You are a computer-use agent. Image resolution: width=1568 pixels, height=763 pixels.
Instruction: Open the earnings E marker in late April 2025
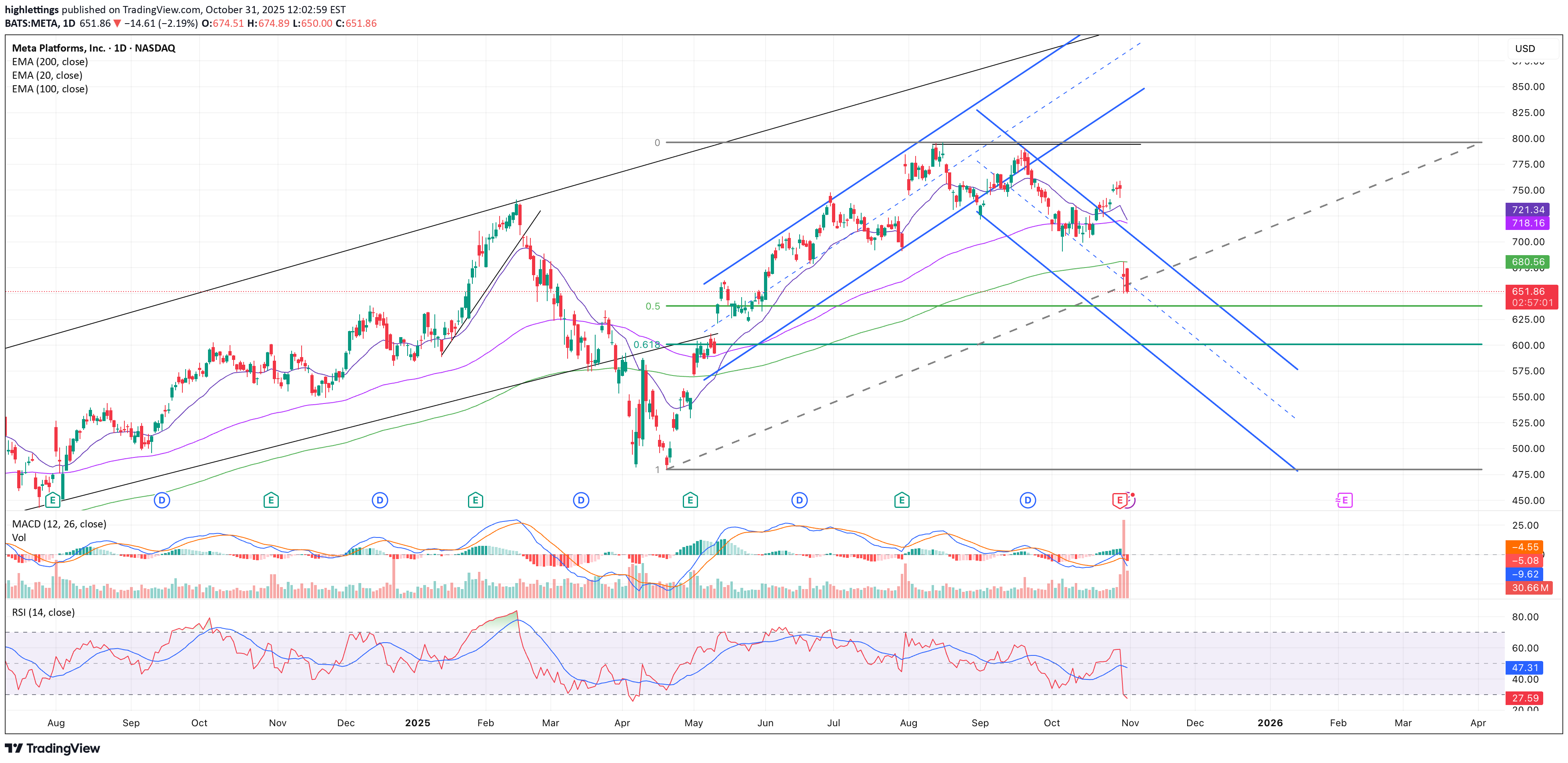tap(690, 500)
